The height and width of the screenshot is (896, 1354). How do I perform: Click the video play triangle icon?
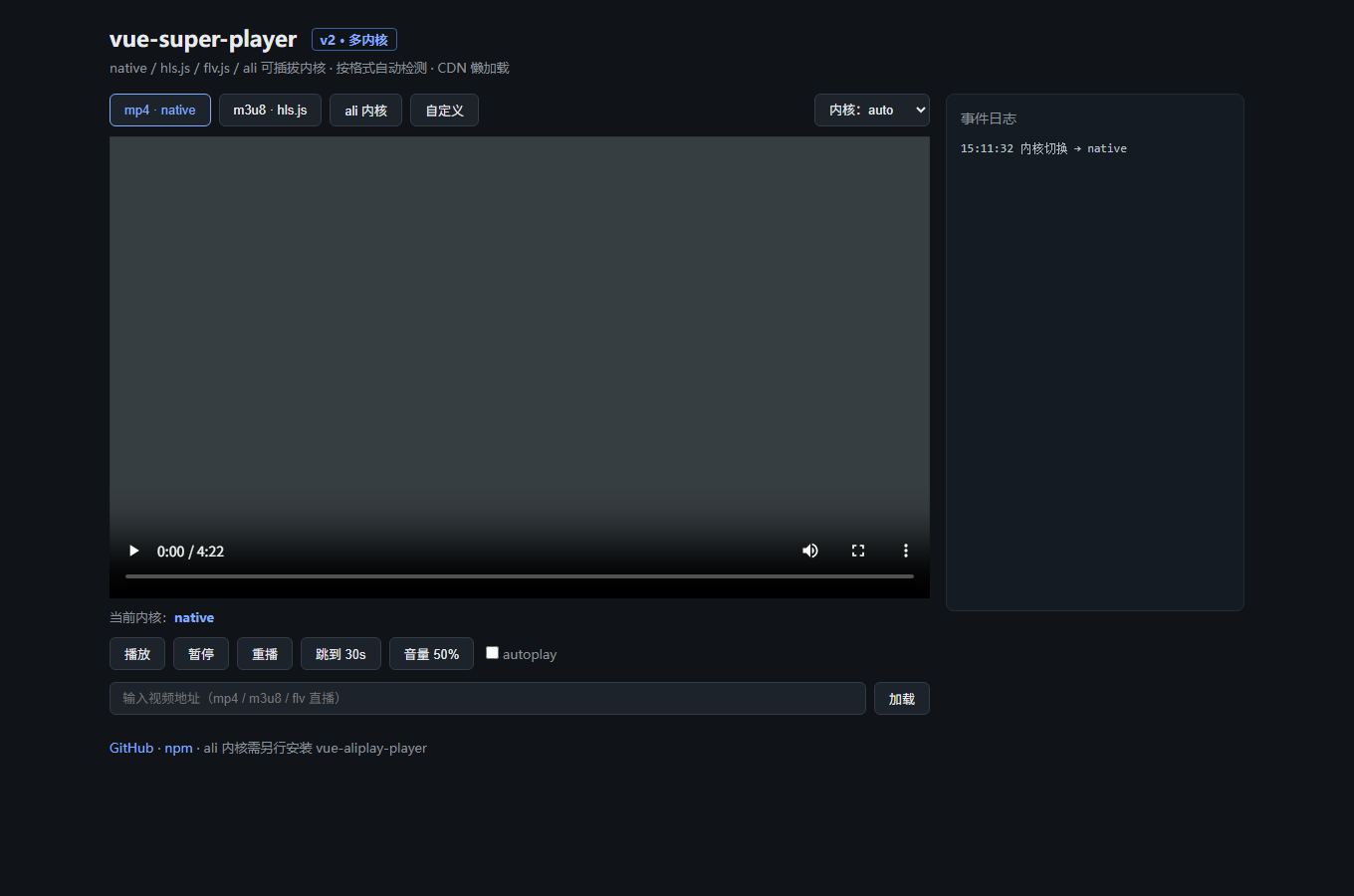click(x=134, y=551)
